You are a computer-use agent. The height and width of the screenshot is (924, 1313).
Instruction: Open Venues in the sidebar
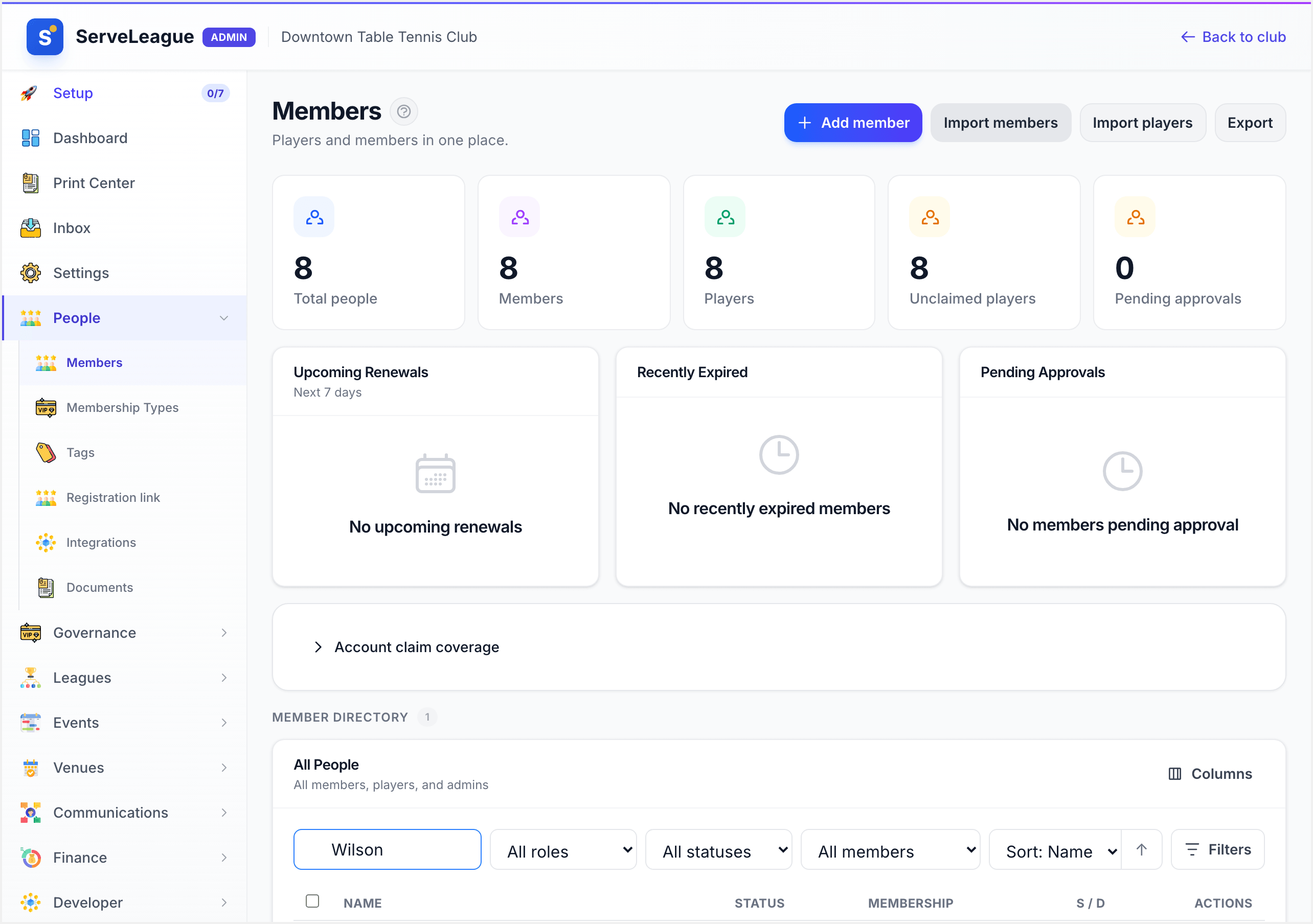pos(124,768)
